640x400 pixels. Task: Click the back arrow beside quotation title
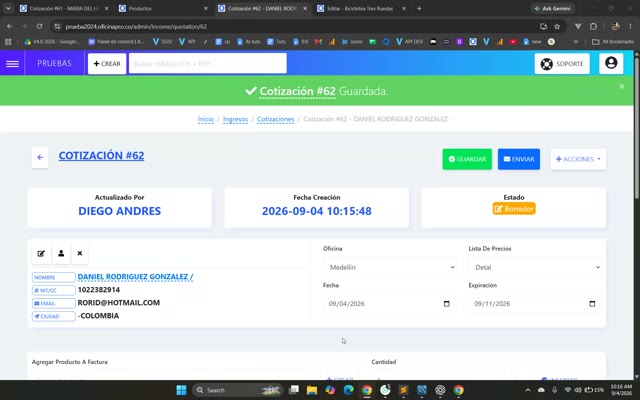click(40, 158)
